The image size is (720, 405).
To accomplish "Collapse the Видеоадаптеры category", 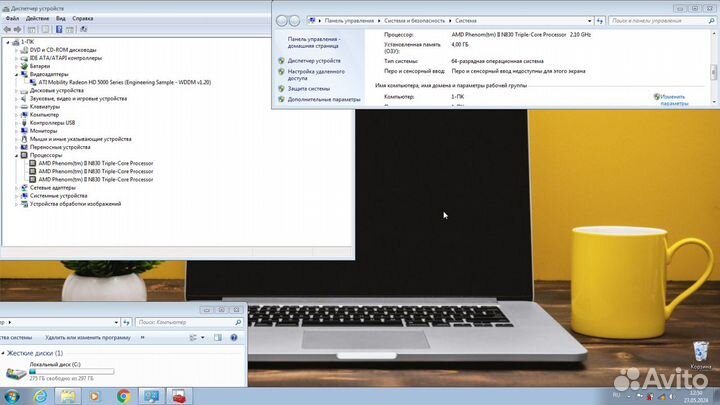I will click(x=16, y=74).
